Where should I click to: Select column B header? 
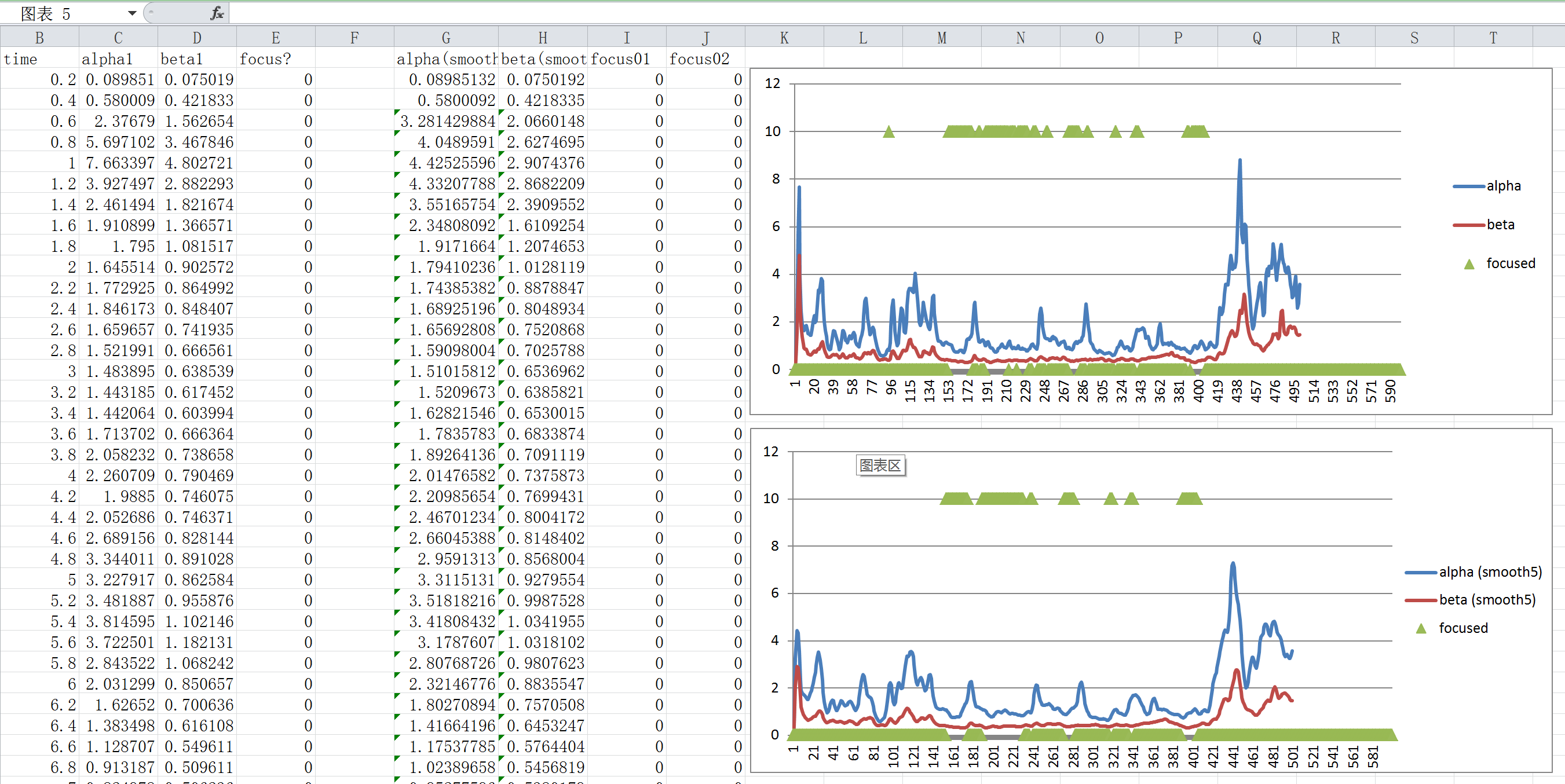(39, 38)
